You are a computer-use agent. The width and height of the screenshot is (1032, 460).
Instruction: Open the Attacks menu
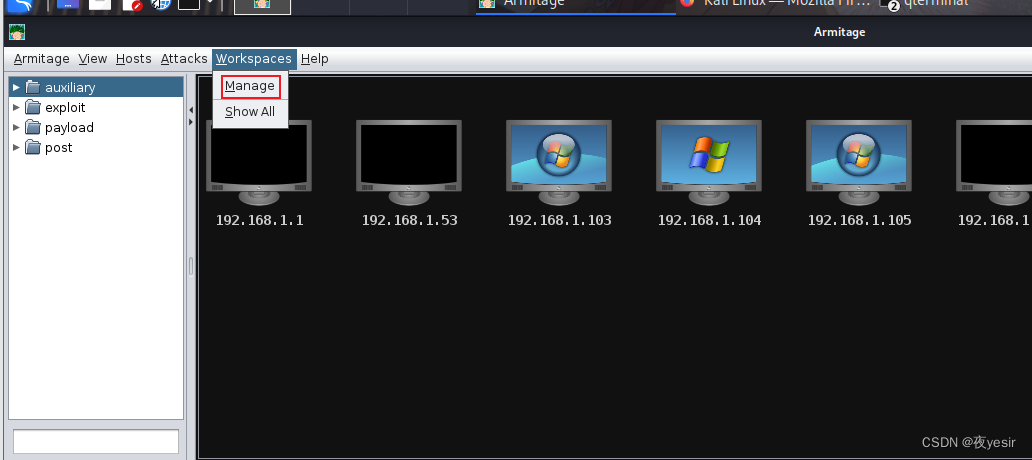184,59
